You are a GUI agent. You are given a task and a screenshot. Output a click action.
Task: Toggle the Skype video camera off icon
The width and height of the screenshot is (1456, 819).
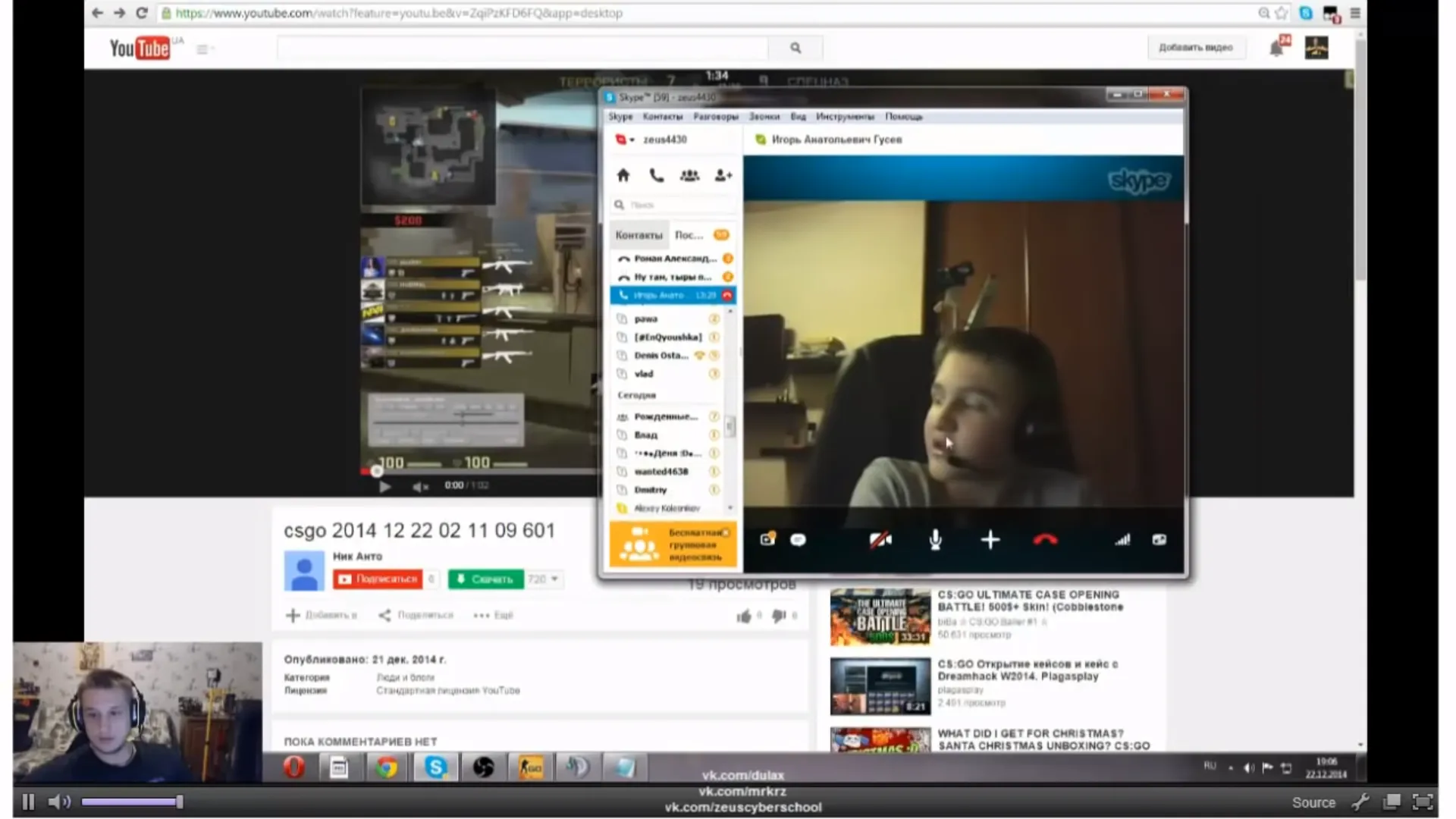[880, 540]
